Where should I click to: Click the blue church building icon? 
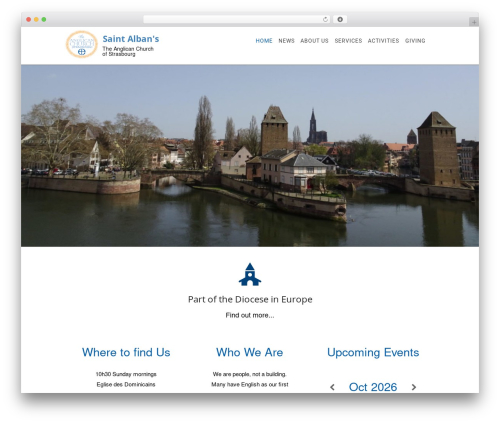(250, 274)
